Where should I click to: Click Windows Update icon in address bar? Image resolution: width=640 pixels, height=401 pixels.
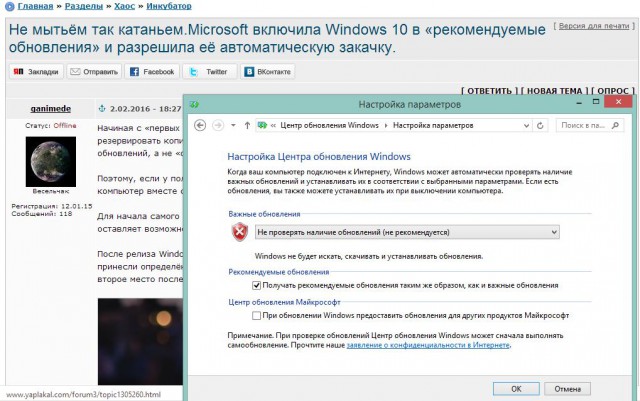tap(262, 125)
